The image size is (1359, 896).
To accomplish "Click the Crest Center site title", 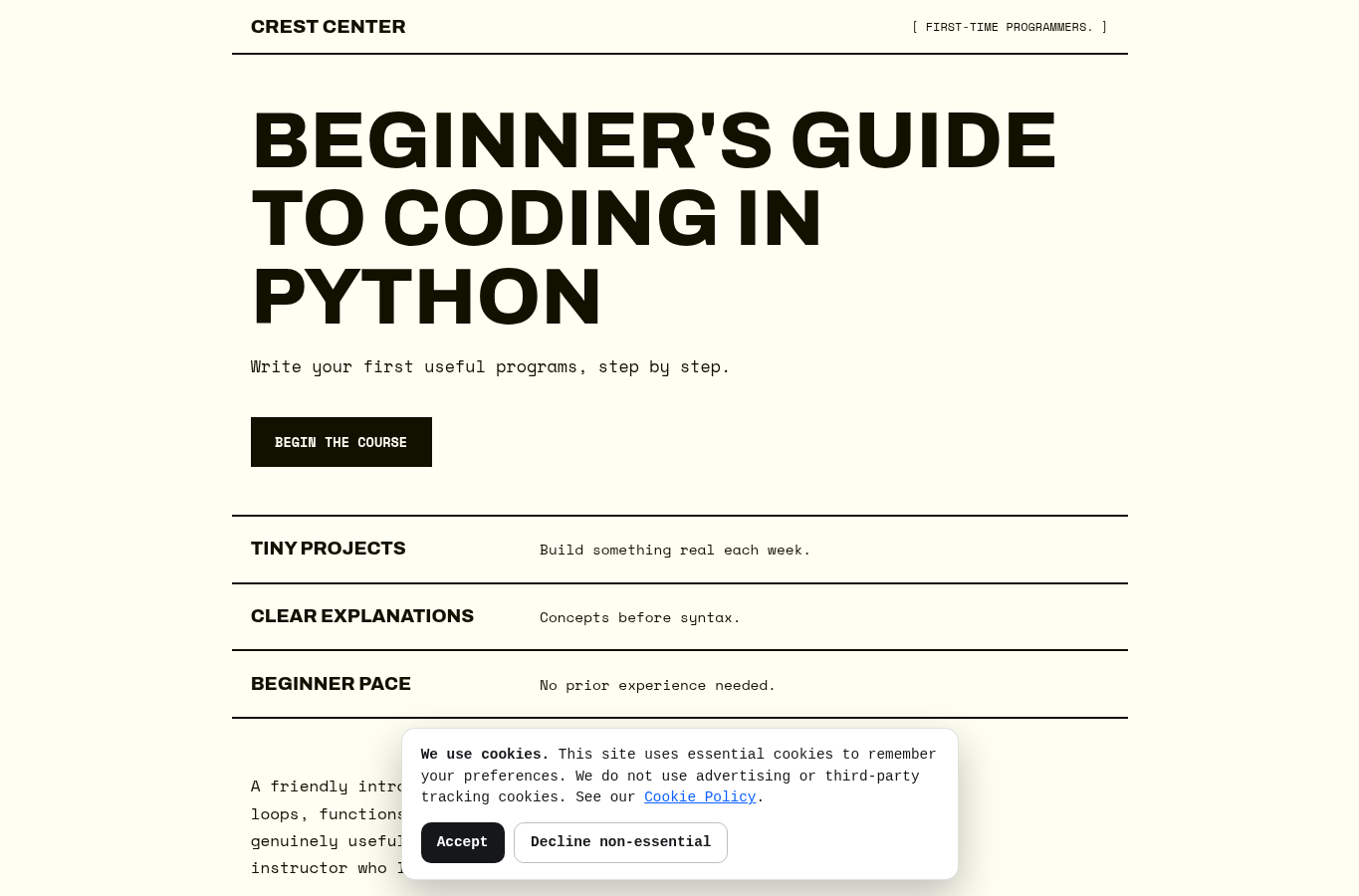I will click(x=329, y=27).
